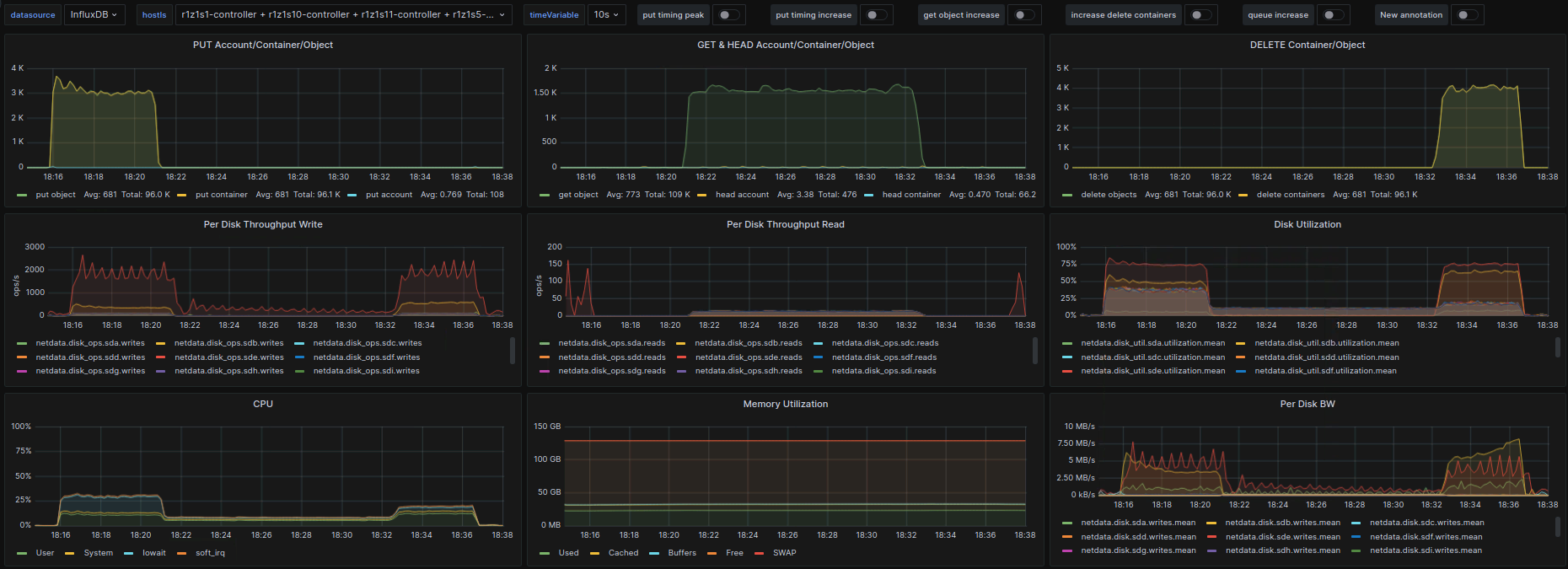Viewport: 1568px width, 569px height.
Task: Enable the "queue increase" toggle
Action: pyautogui.click(x=1333, y=15)
